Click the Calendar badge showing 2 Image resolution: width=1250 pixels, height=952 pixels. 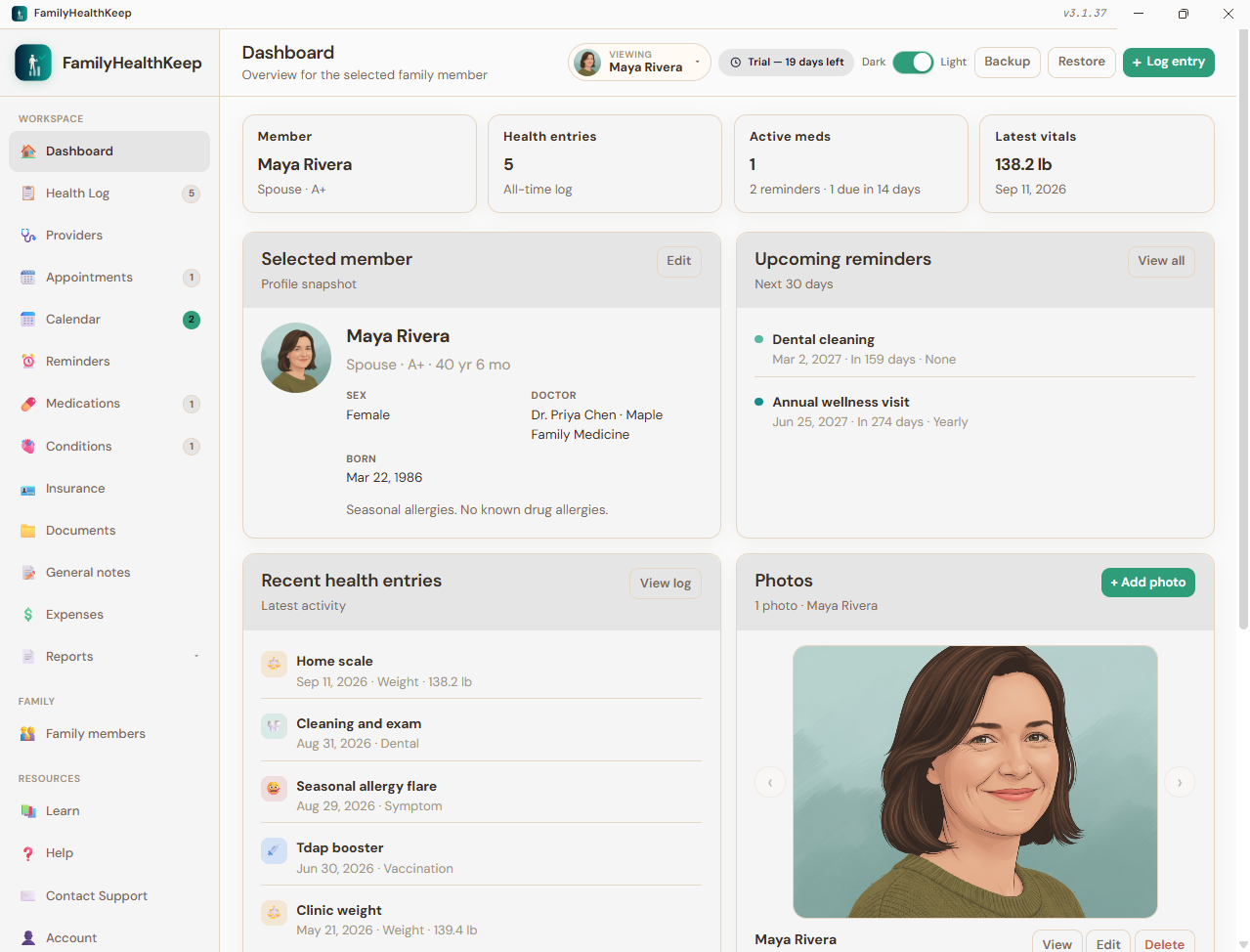click(192, 320)
